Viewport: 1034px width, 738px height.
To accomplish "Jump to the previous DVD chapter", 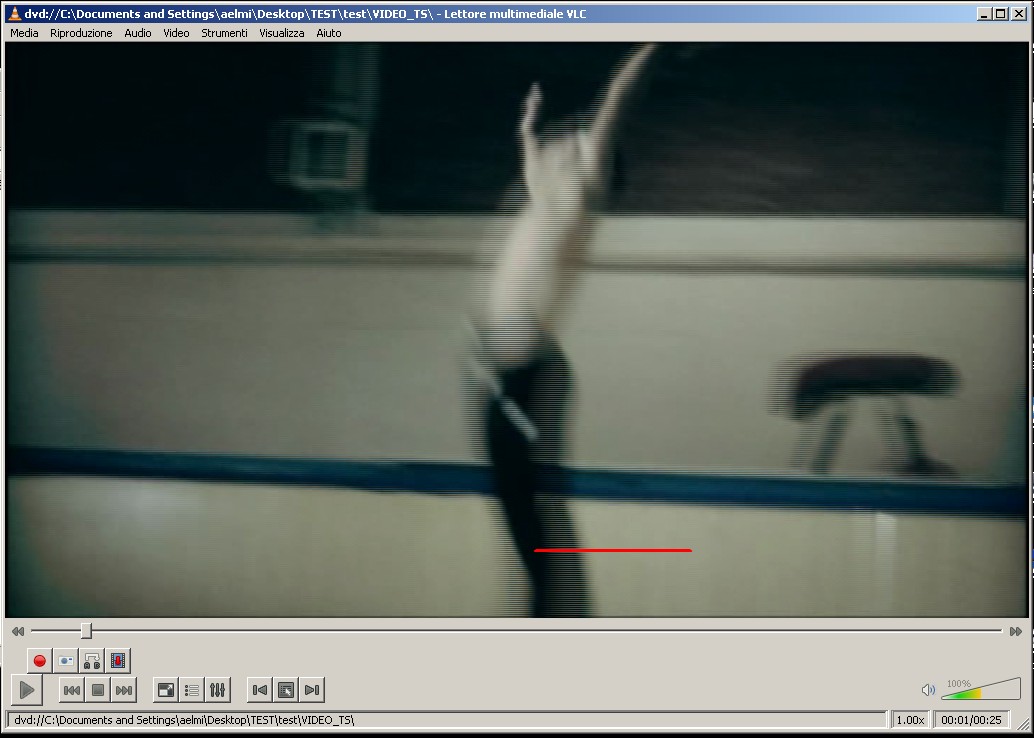I will [260, 691].
